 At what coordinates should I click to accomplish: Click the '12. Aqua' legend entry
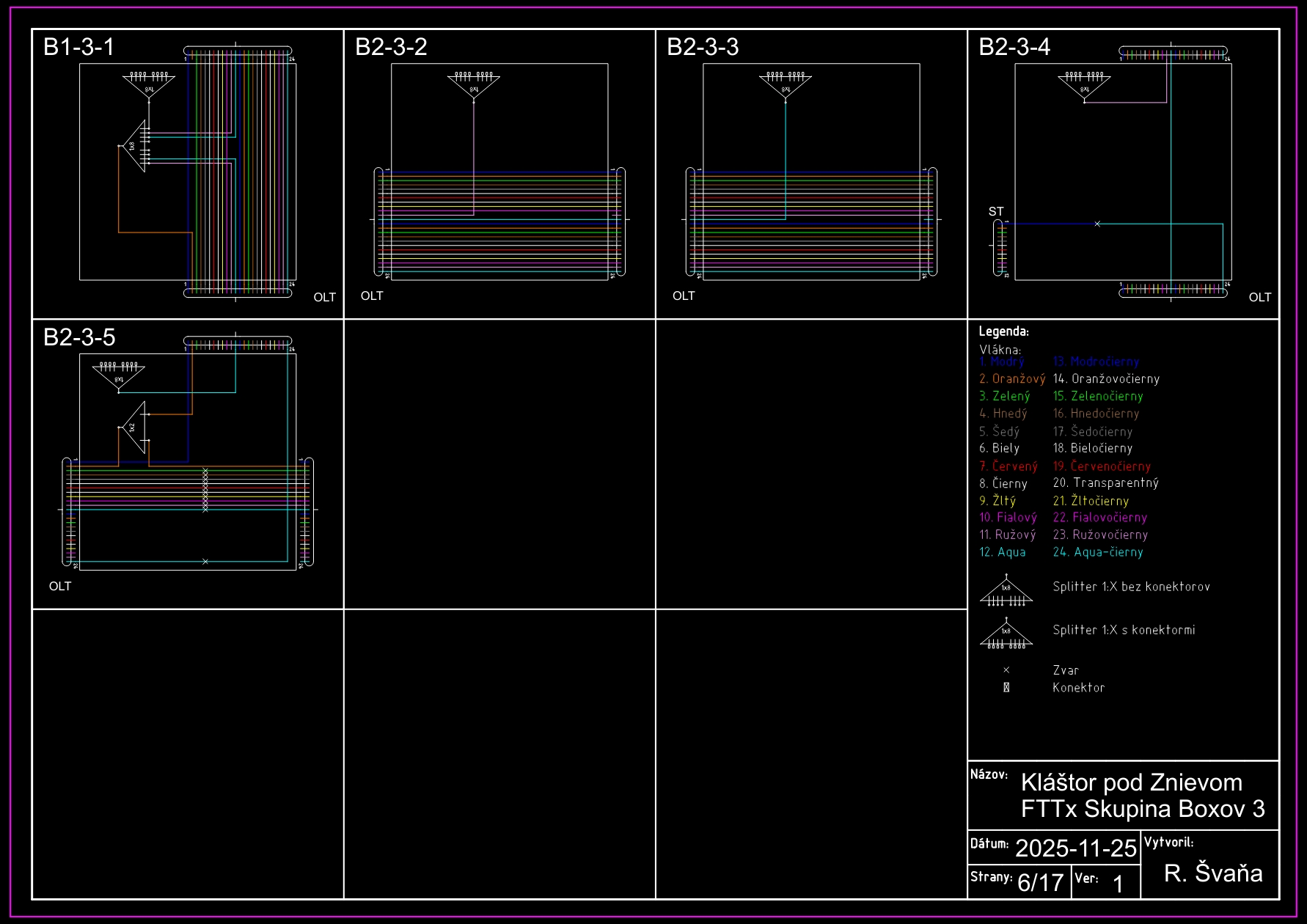pyautogui.click(x=1003, y=552)
